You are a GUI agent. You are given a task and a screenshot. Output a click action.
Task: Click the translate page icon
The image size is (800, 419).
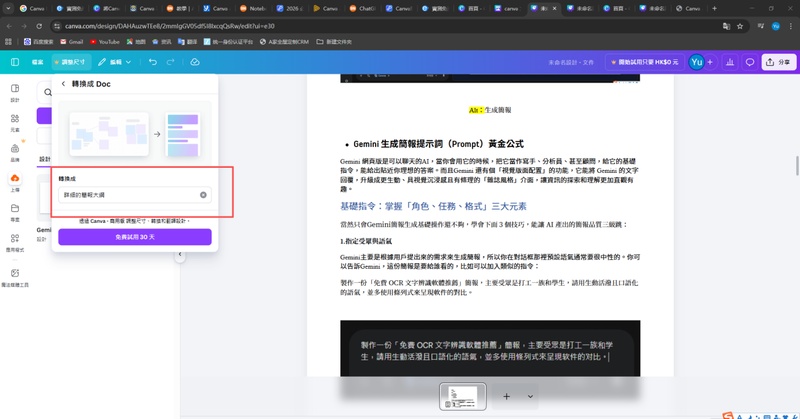tap(726, 26)
